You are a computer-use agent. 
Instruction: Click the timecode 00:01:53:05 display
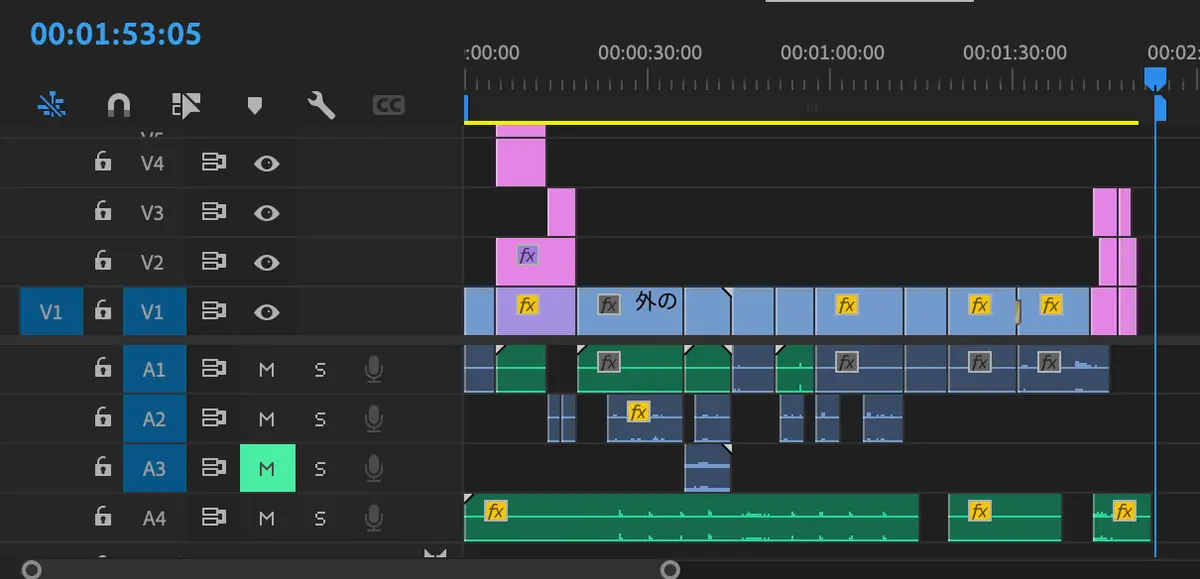click(116, 35)
